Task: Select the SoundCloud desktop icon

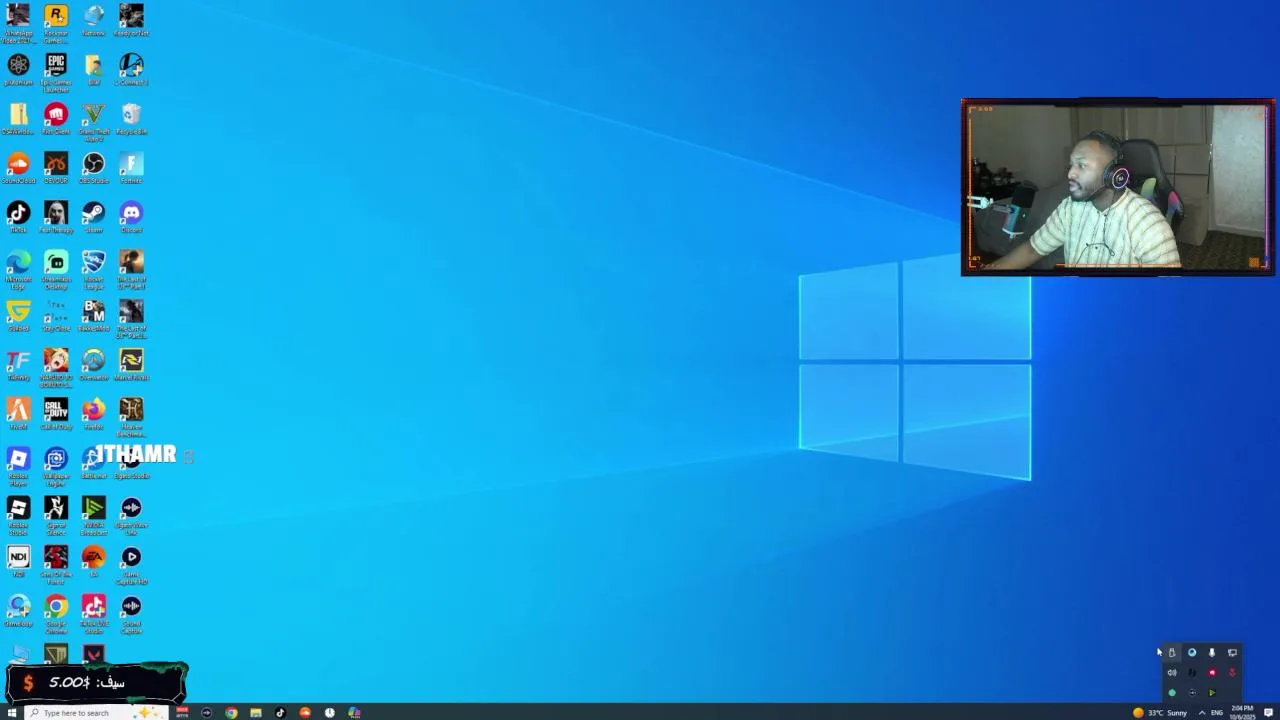Action: coord(18,168)
